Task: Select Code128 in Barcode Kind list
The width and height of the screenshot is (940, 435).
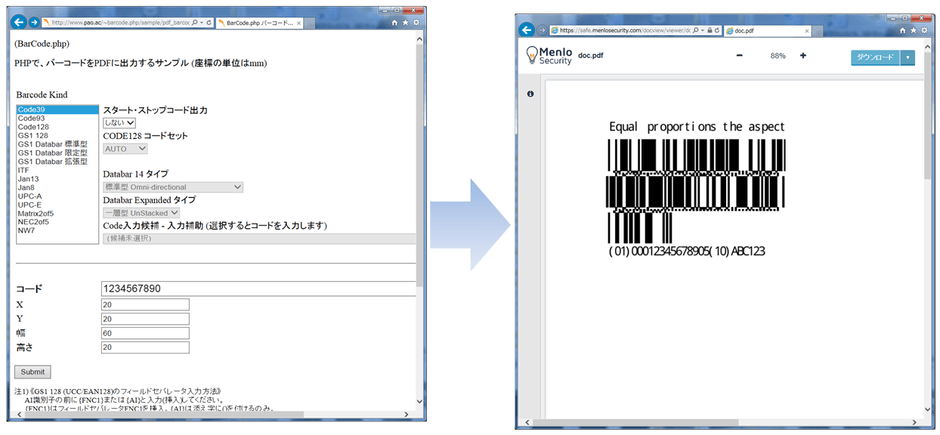Action: point(57,127)
